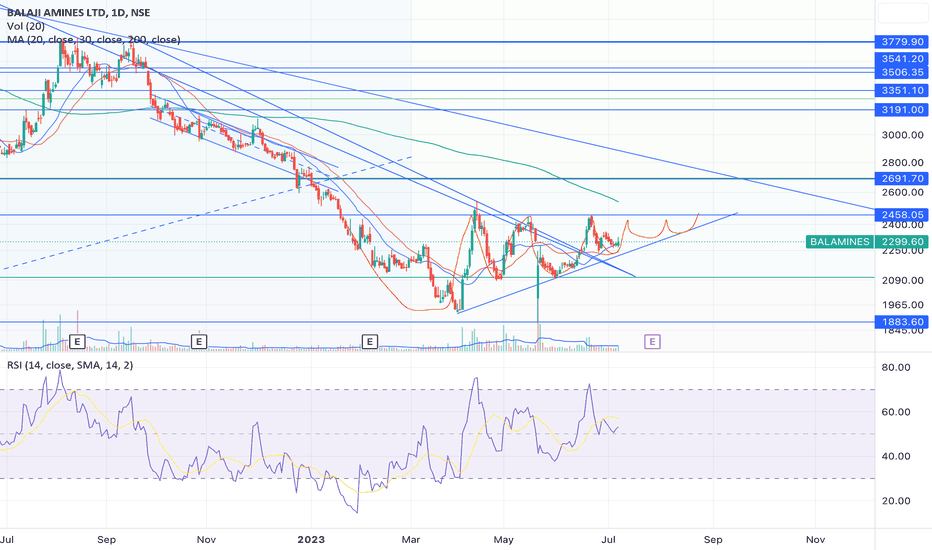Image resolution: width=932 pixels, height=550 pixels.
Task: Click the green BALAMINES symbol tag
Action: click(x=839, y=241)
